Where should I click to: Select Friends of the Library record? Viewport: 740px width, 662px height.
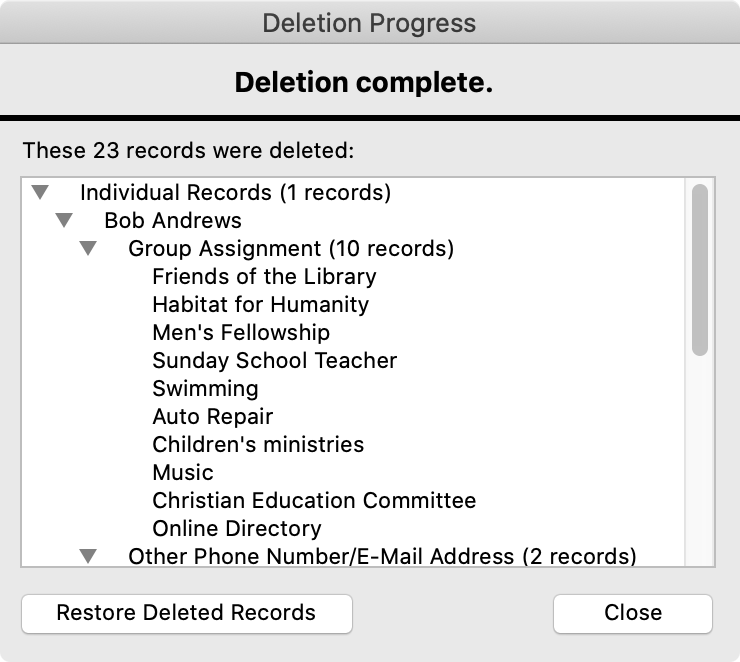[x=264, y=276]
